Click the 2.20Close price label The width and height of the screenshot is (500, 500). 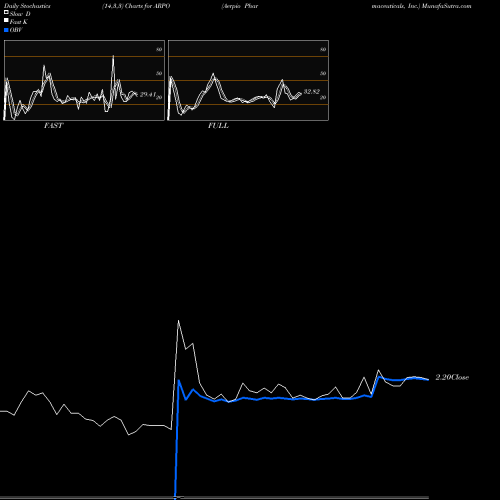(452, 377)
